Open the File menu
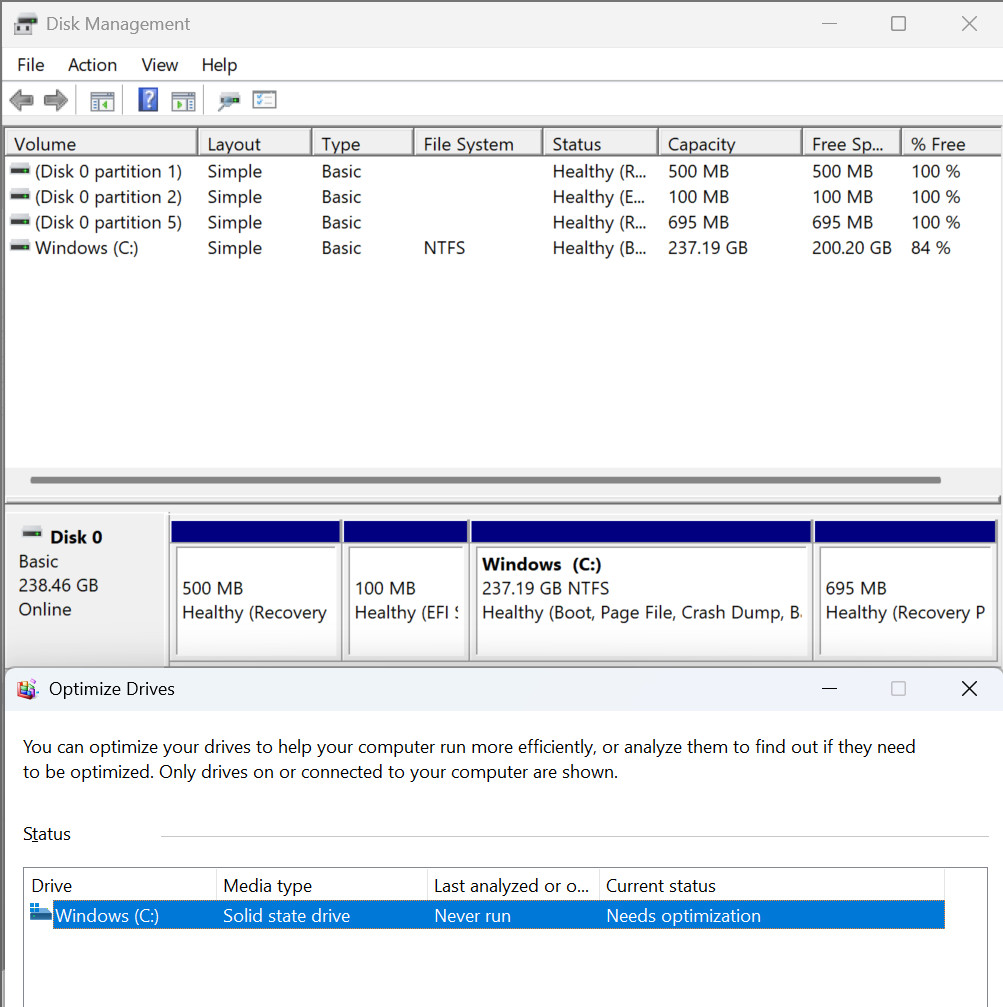This screenshot has width=1003, height=1007. coord(31,65)
